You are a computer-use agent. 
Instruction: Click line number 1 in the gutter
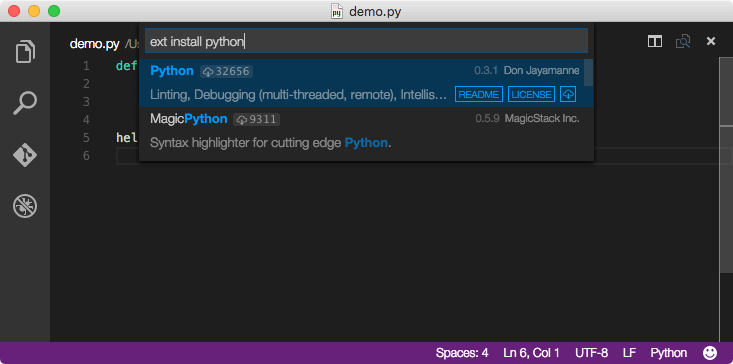86,66
